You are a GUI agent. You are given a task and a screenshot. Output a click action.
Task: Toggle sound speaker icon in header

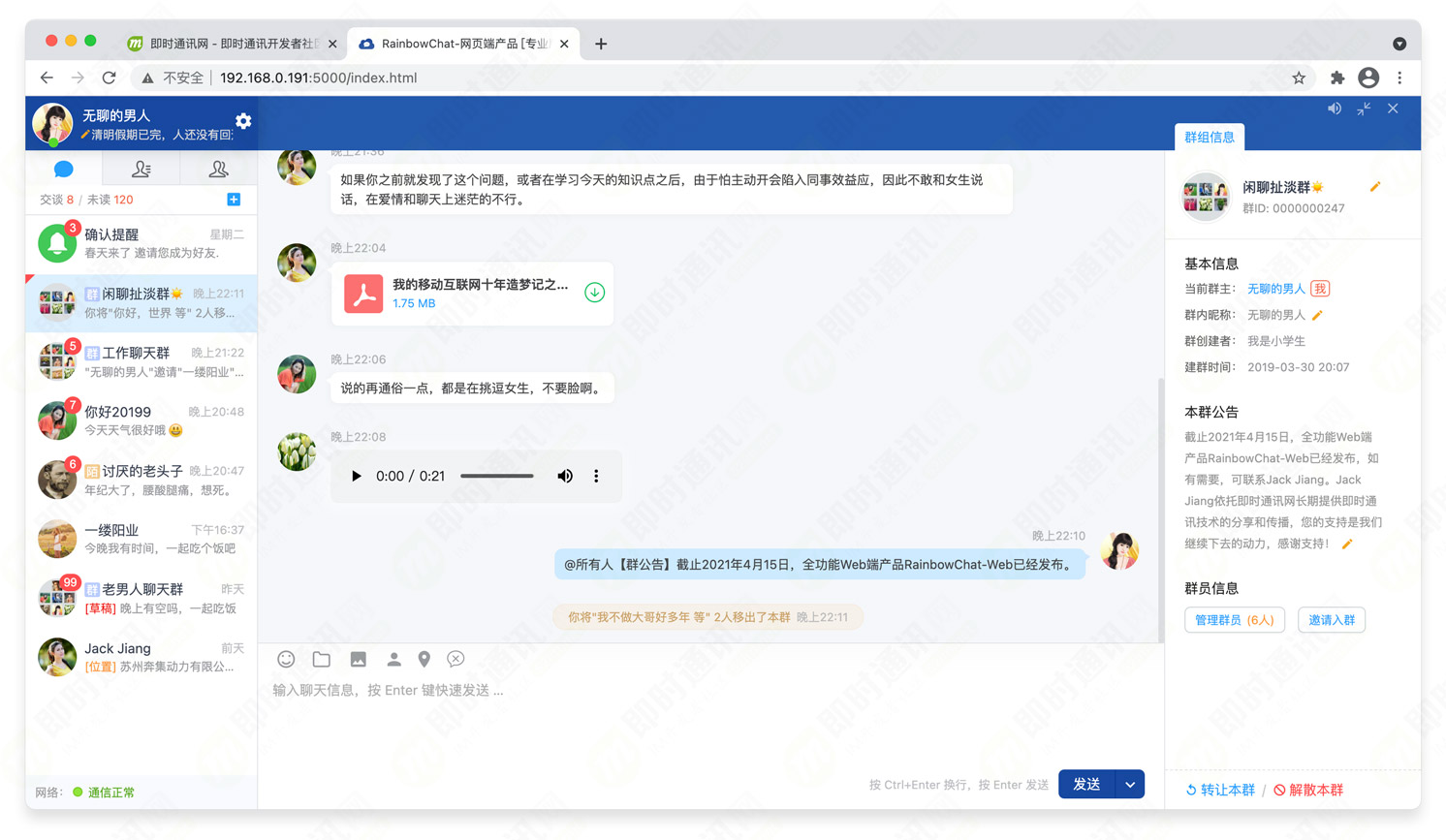click(1335, 109)
